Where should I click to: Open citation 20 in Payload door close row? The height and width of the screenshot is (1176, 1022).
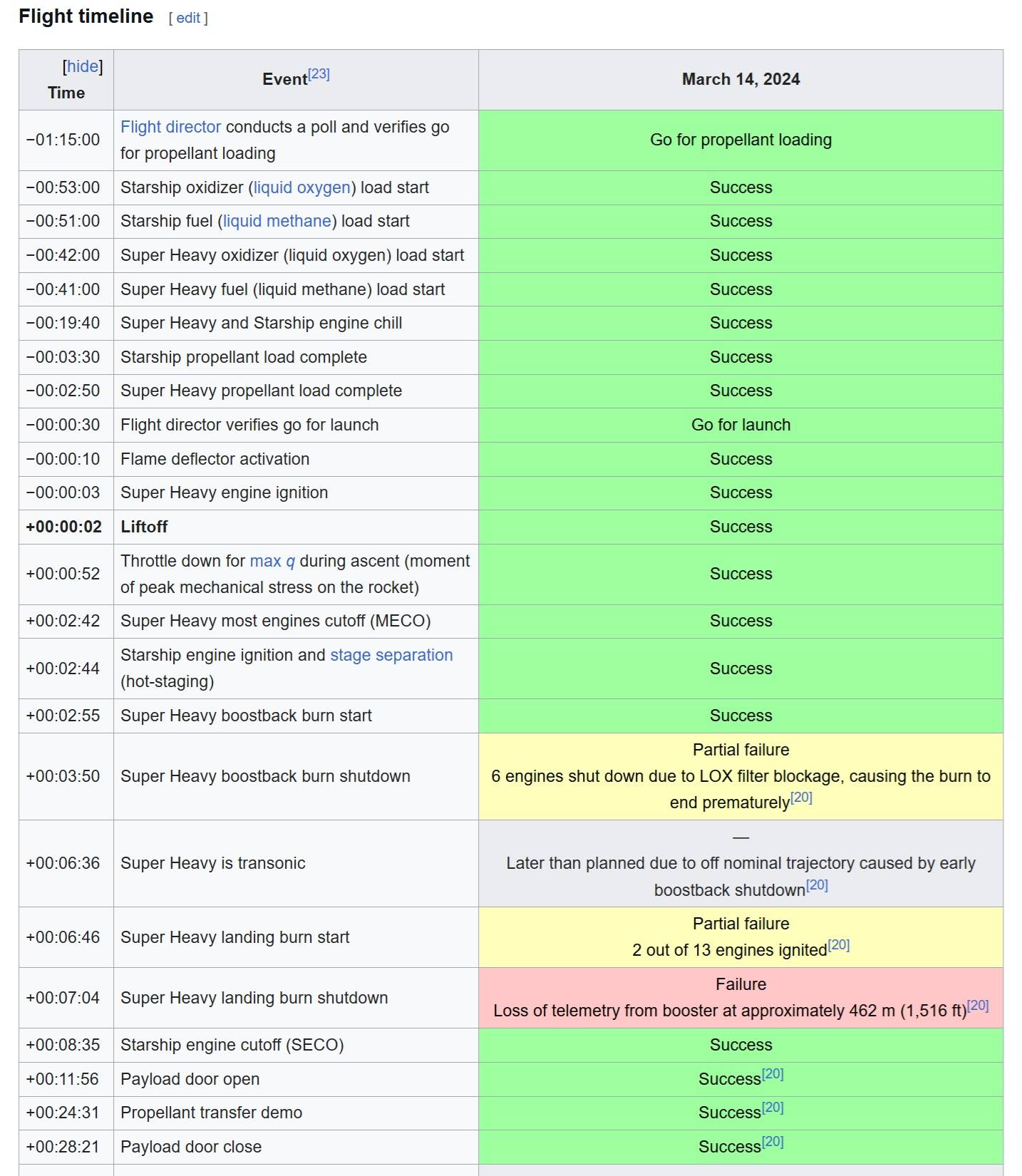(773, 1142)
